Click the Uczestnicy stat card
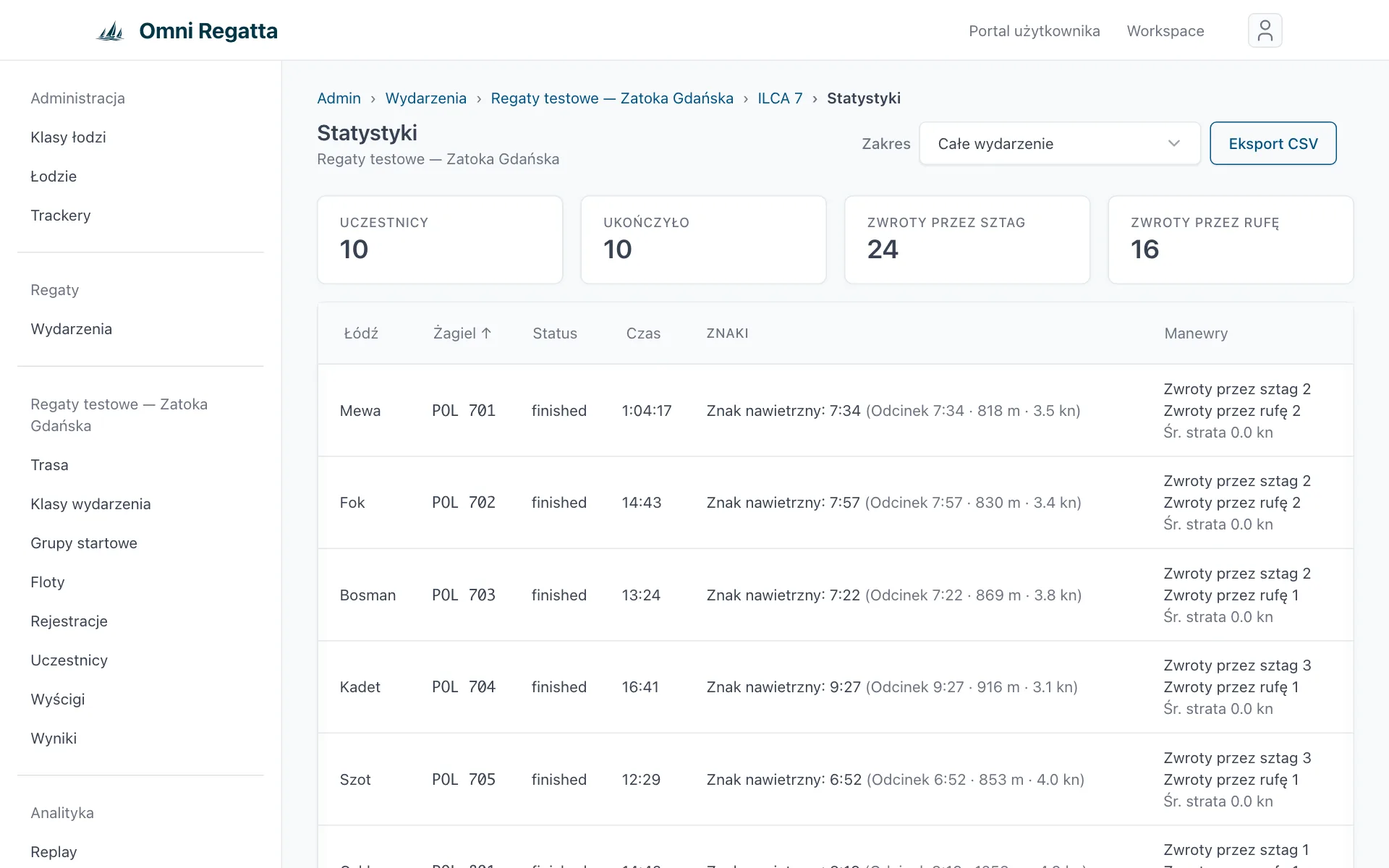The width and height of the screenshot is (1389, 868). (x=440, y=239)
